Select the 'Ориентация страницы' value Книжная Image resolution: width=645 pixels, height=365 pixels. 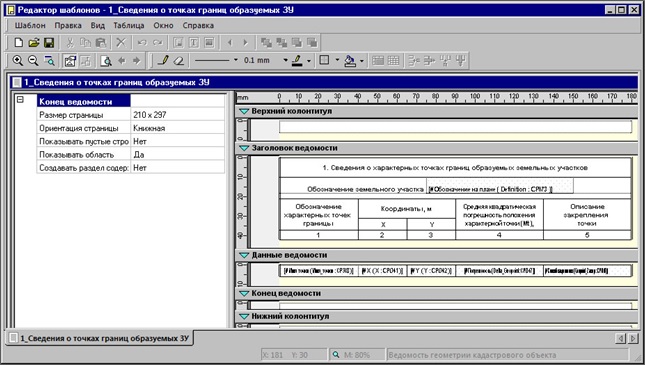click(x=177, y=128)
